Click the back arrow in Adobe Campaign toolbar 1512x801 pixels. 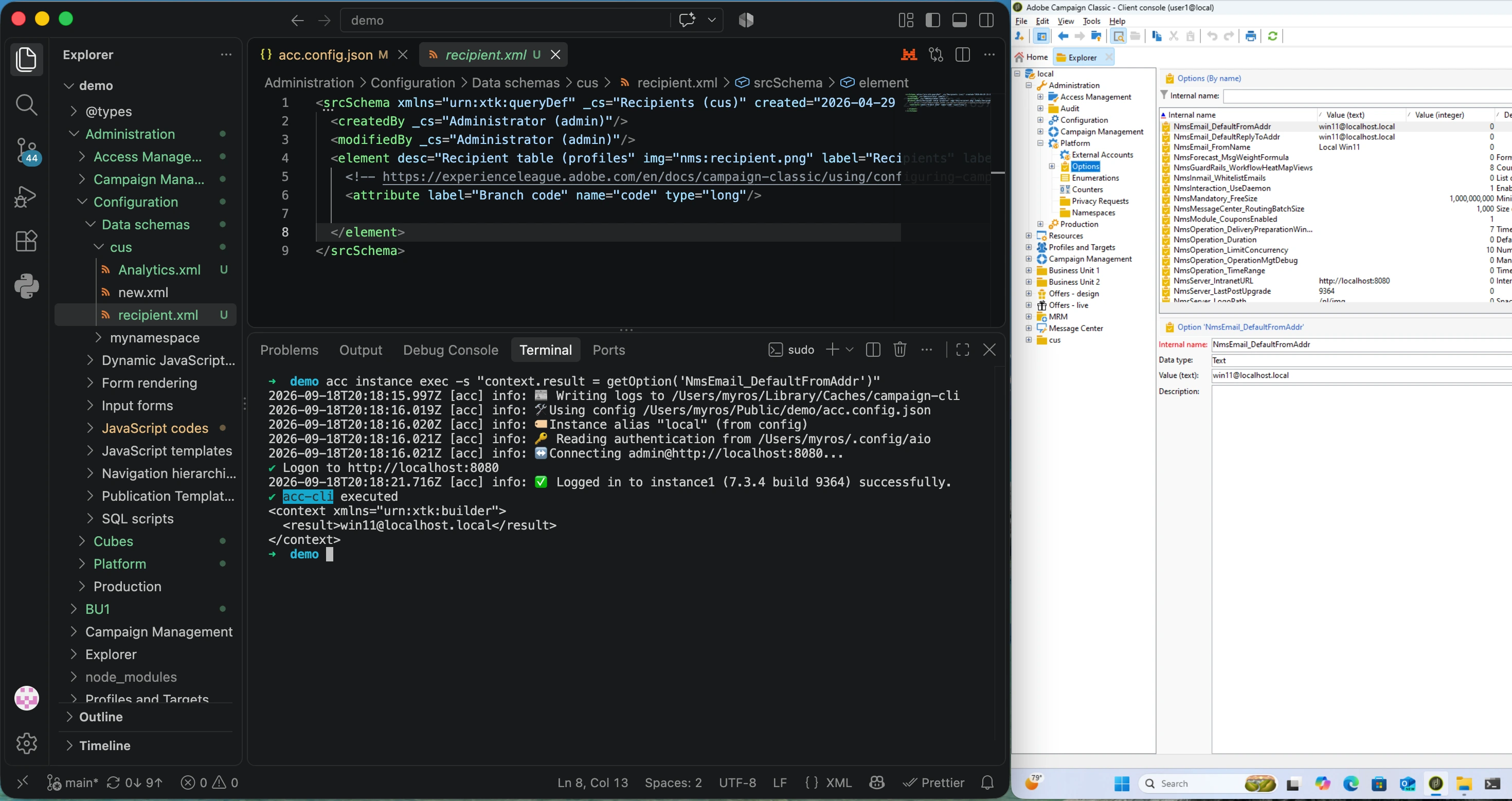(x=1063, y=37)
